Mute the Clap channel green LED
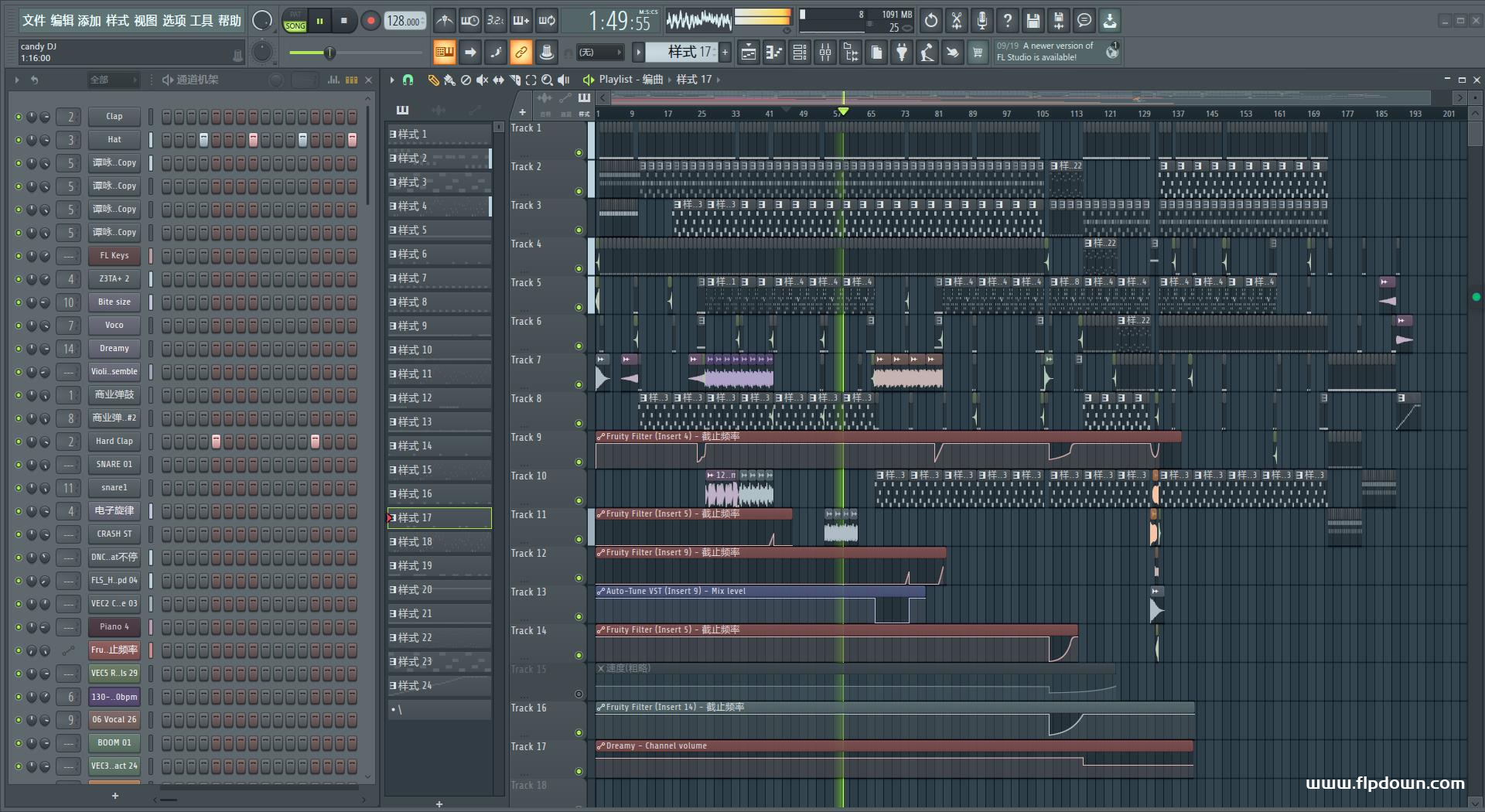The image size is (1485, 812). point(19,117)
